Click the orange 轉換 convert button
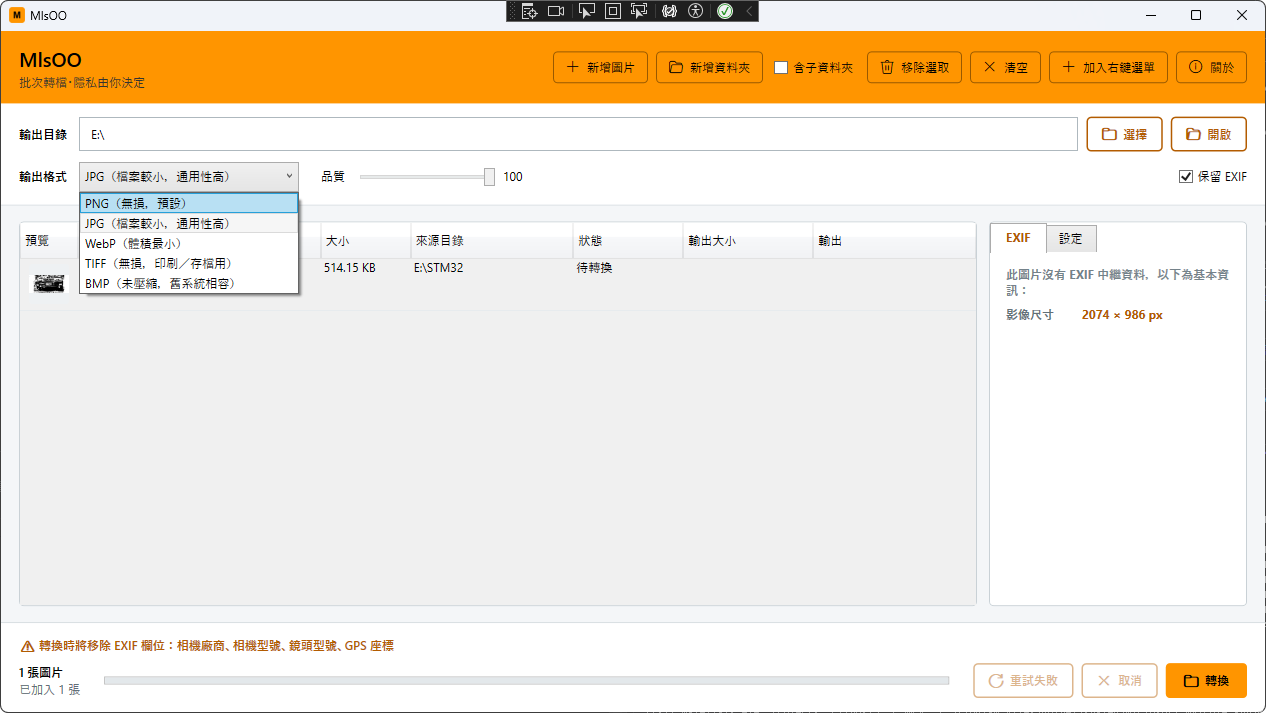The width and height of the screenshot is (1266, 713). pyautogui.click(x=1206, y=680)
